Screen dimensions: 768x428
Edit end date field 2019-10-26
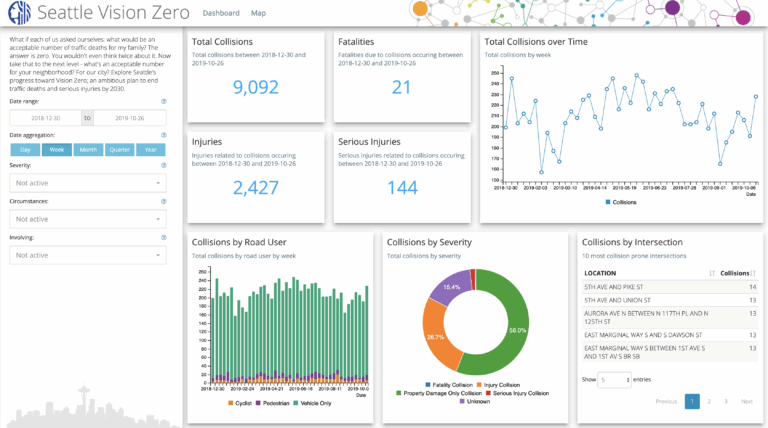coord(130,118)
